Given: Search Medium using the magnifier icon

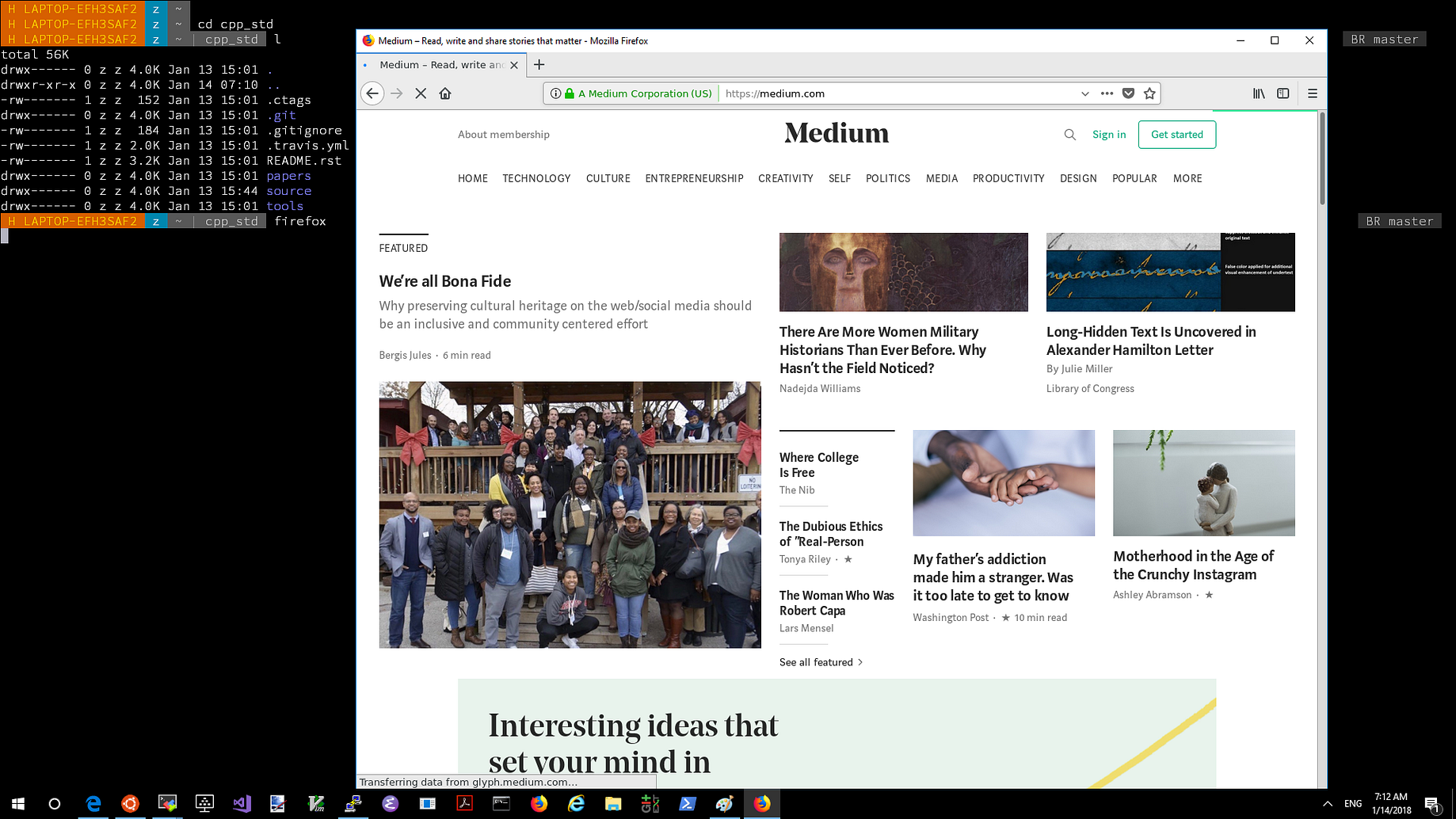Looking at the screenshot, I should point(1070,135).
